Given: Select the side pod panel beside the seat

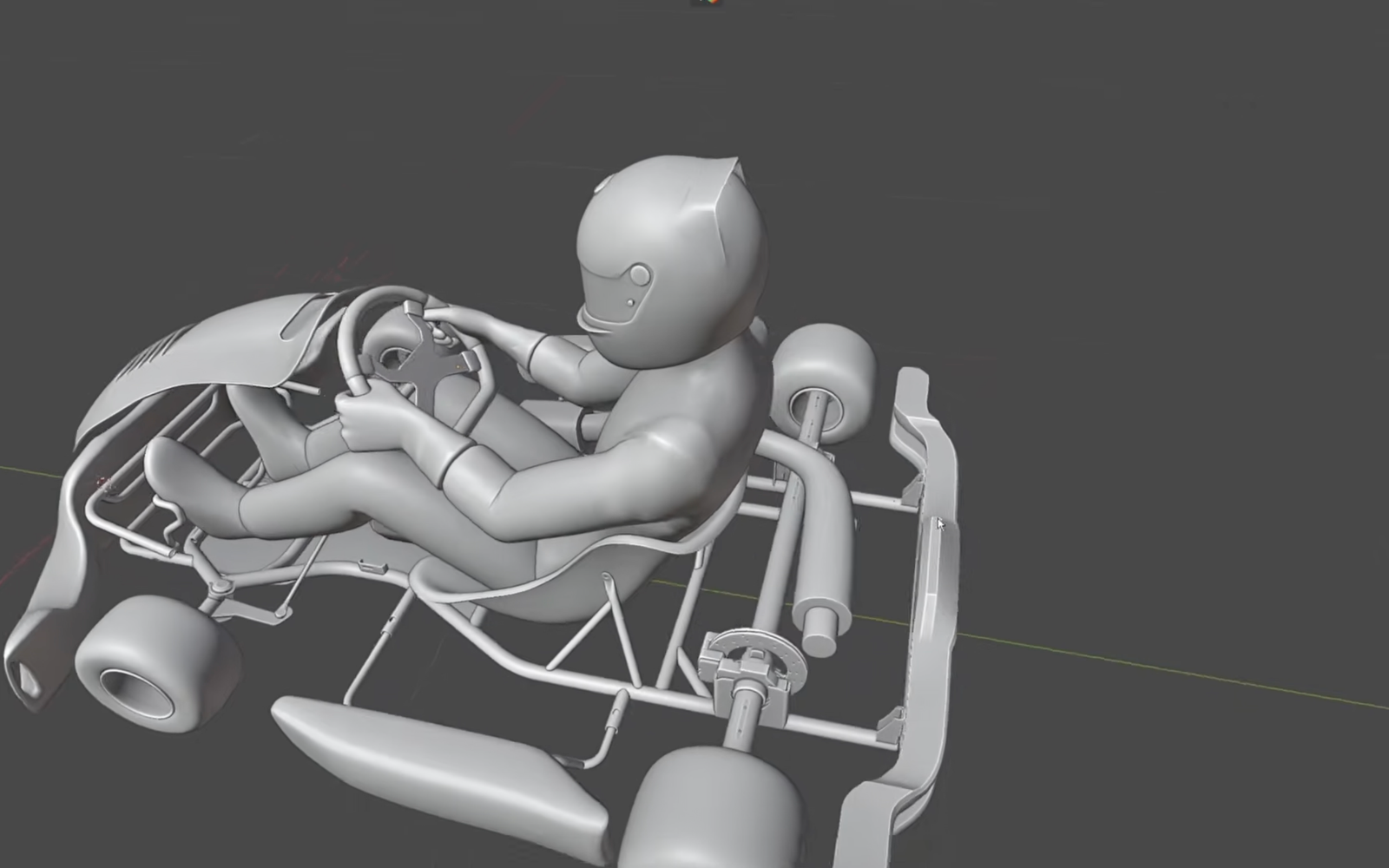Looking at the screenshot, I should coord(443,777).
